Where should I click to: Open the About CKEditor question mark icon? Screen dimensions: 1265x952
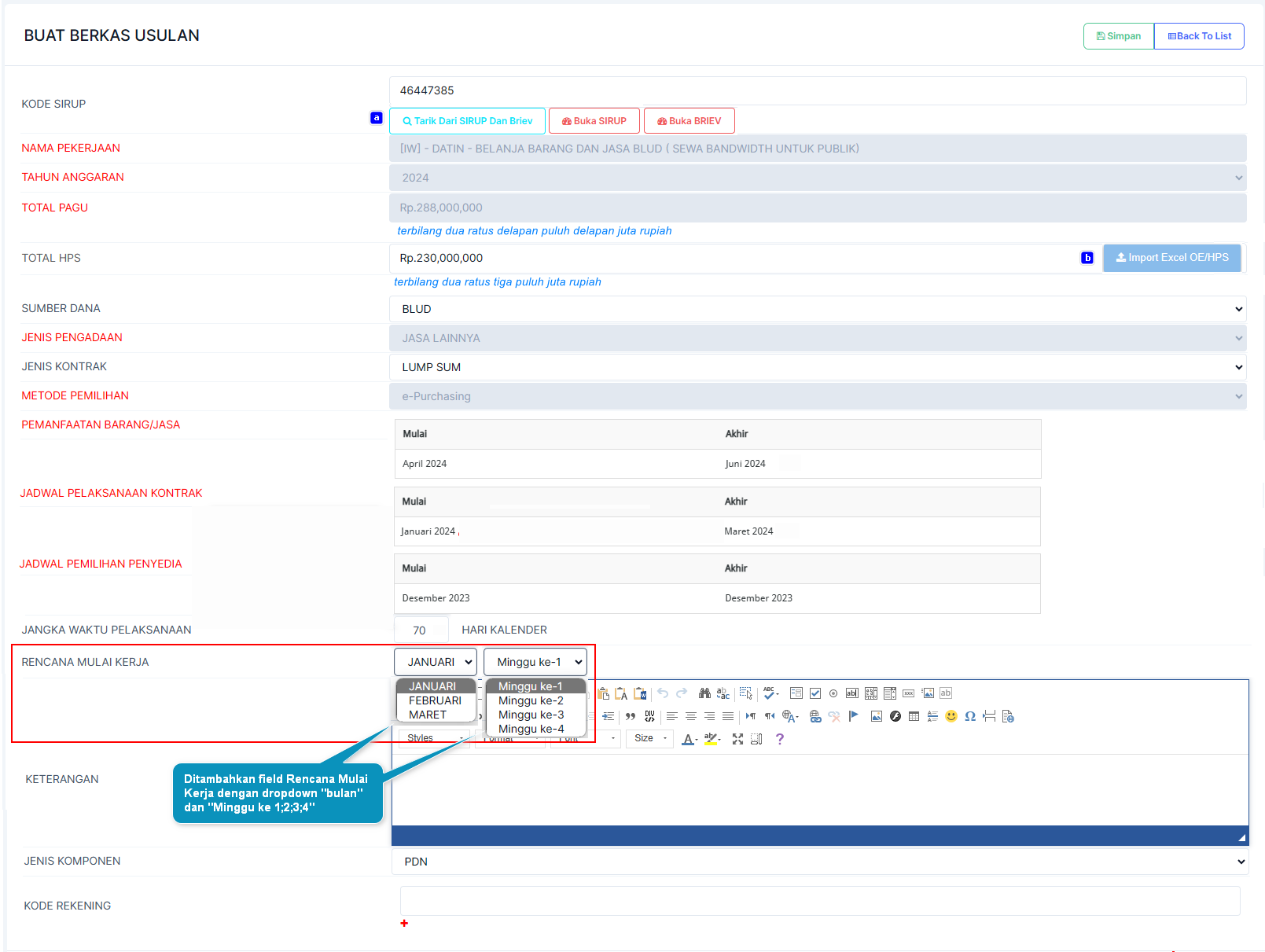tap(779, 739)
